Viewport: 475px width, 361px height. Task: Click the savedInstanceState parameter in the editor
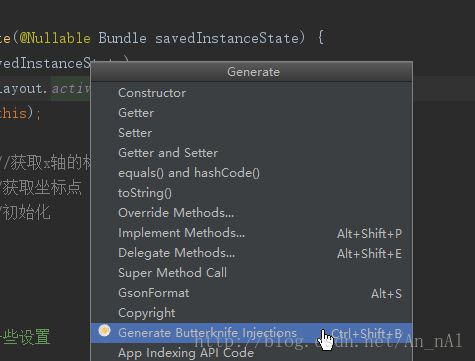coord(227,38)
